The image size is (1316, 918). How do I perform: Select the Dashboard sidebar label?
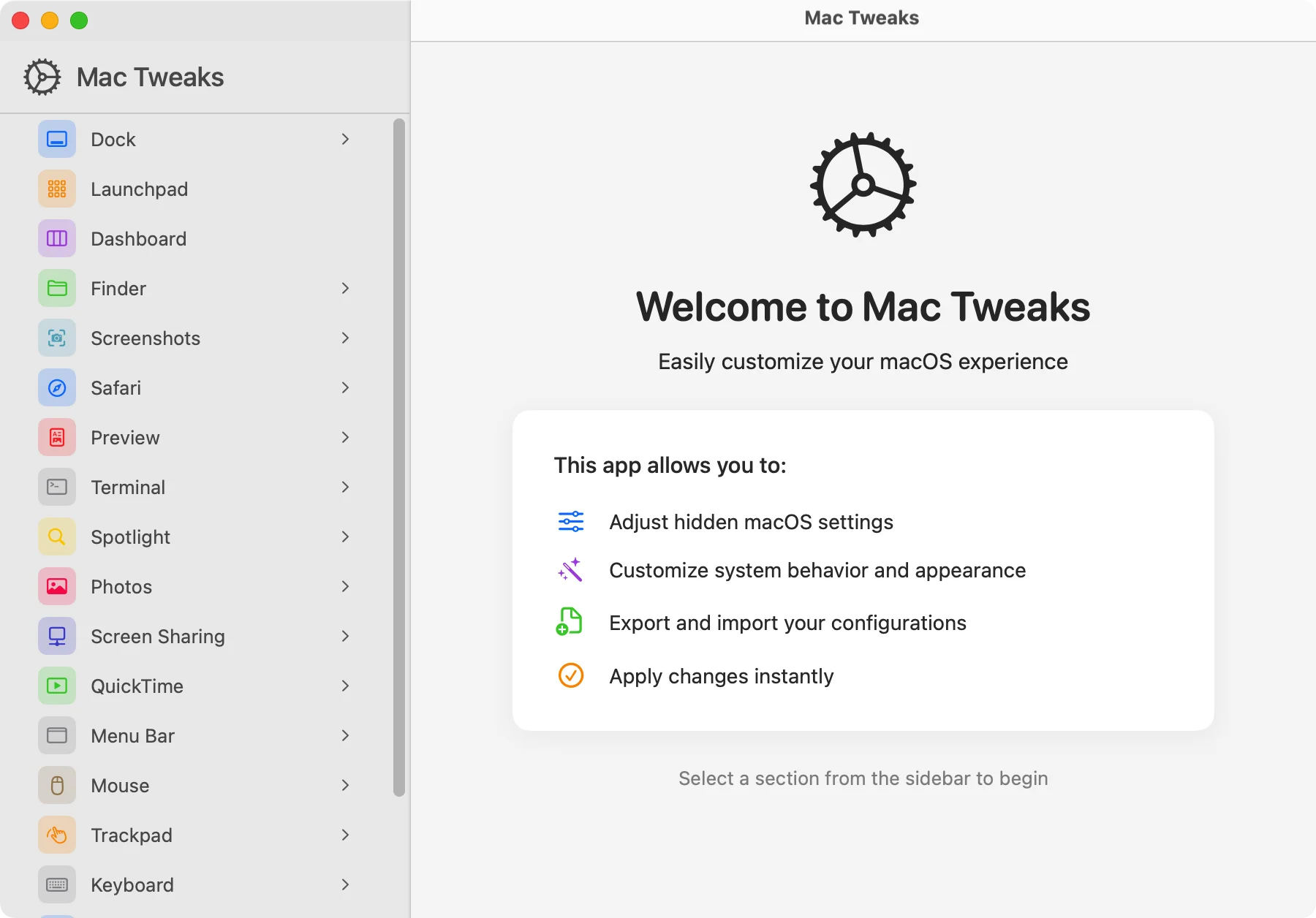(x=139, y=239)
